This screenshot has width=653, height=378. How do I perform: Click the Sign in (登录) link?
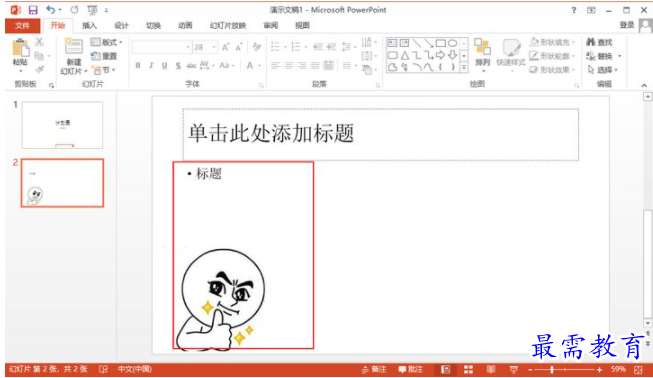click(626, 25)
